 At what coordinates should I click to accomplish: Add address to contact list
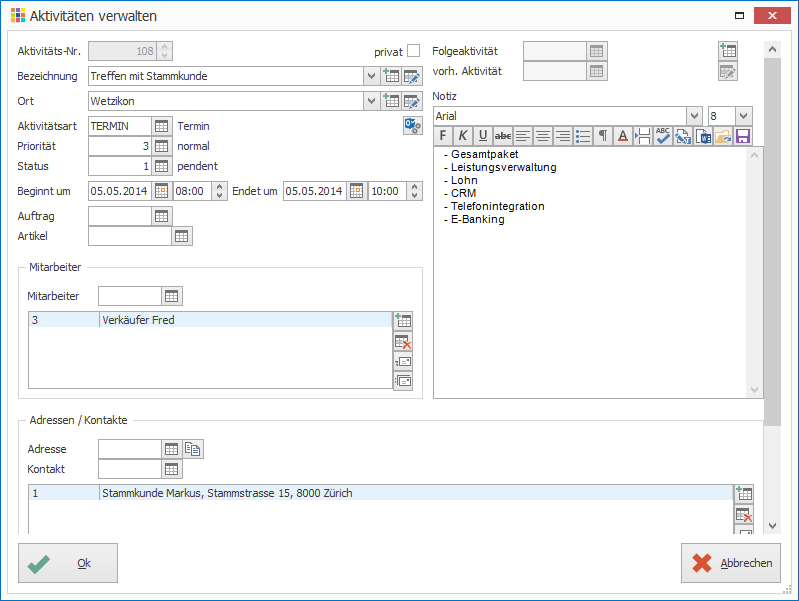click(x=744, y=493)
